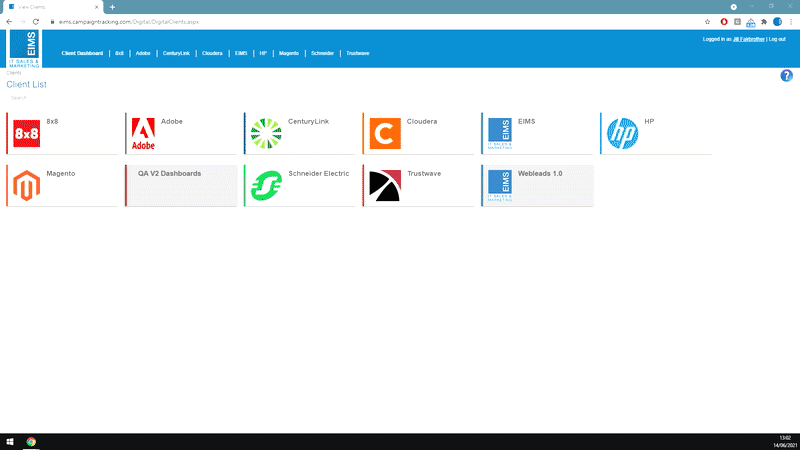Choose CenturyLink in the navigation bar
800x450 pixels.
[176, 53]
